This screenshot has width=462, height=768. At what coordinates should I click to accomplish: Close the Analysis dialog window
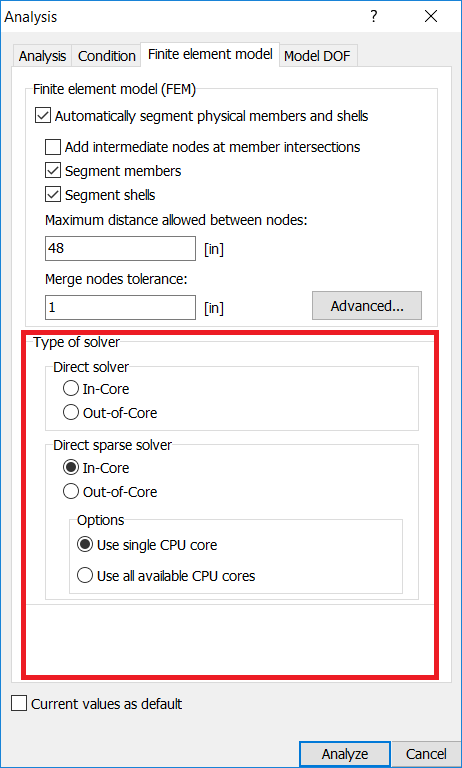click(431, 17)
